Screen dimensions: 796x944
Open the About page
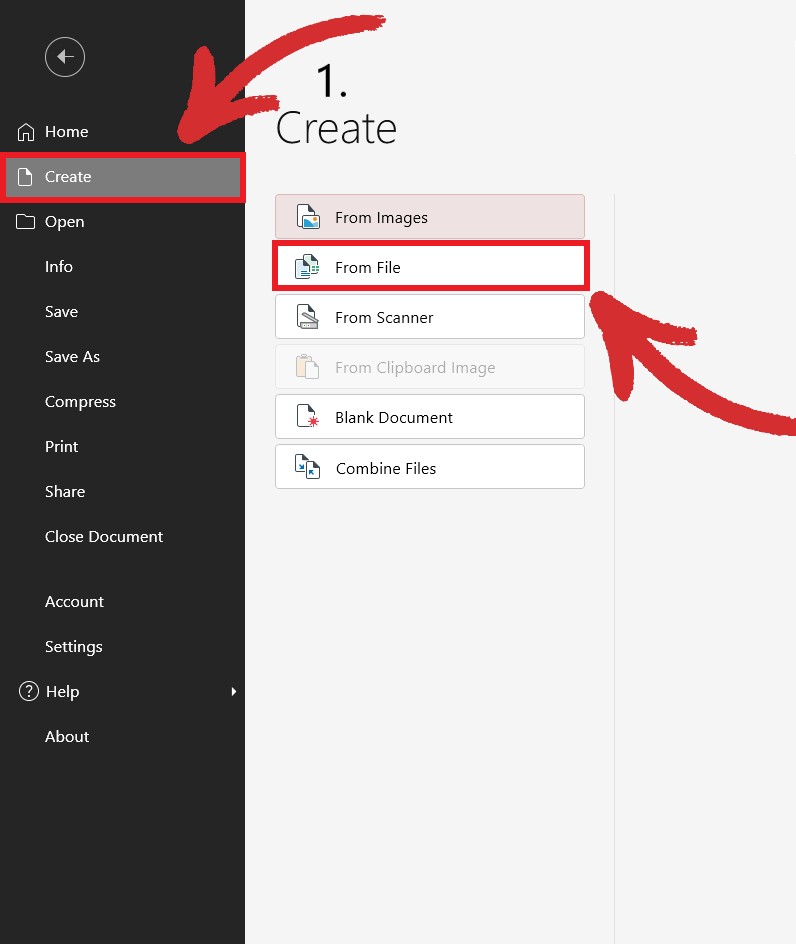[67, 737]
